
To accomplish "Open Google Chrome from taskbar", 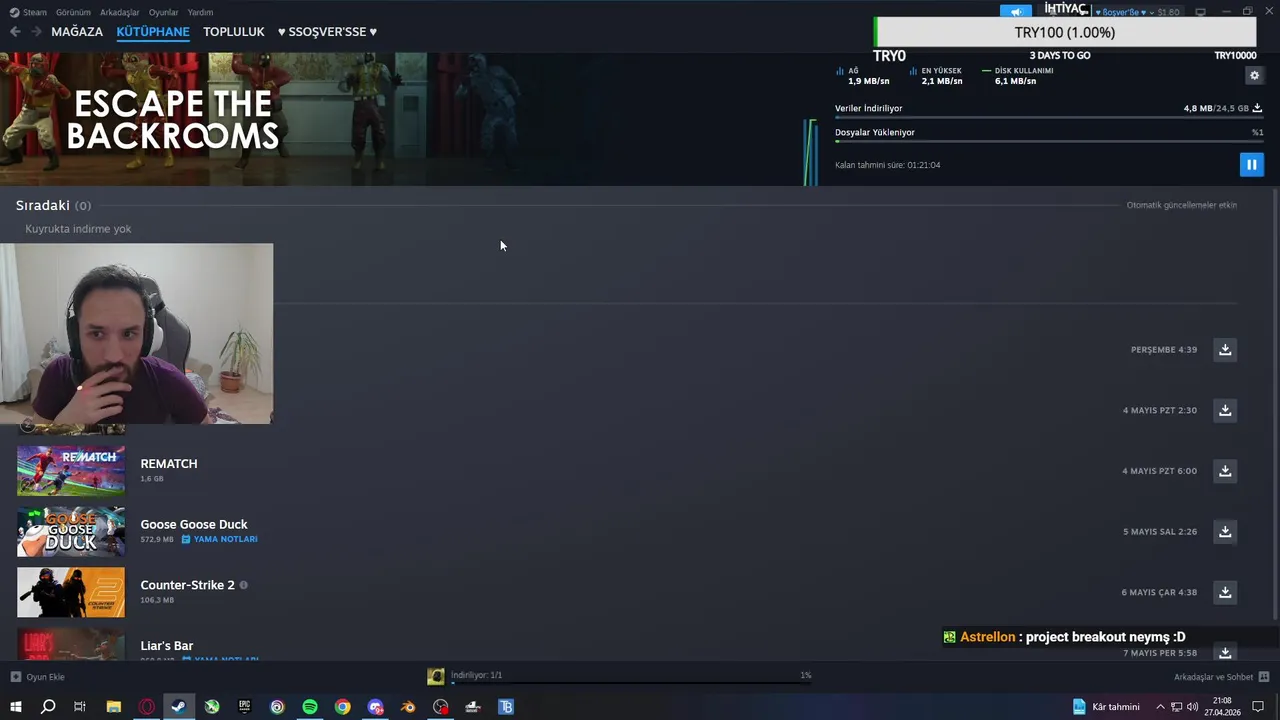I will point(343,707).
